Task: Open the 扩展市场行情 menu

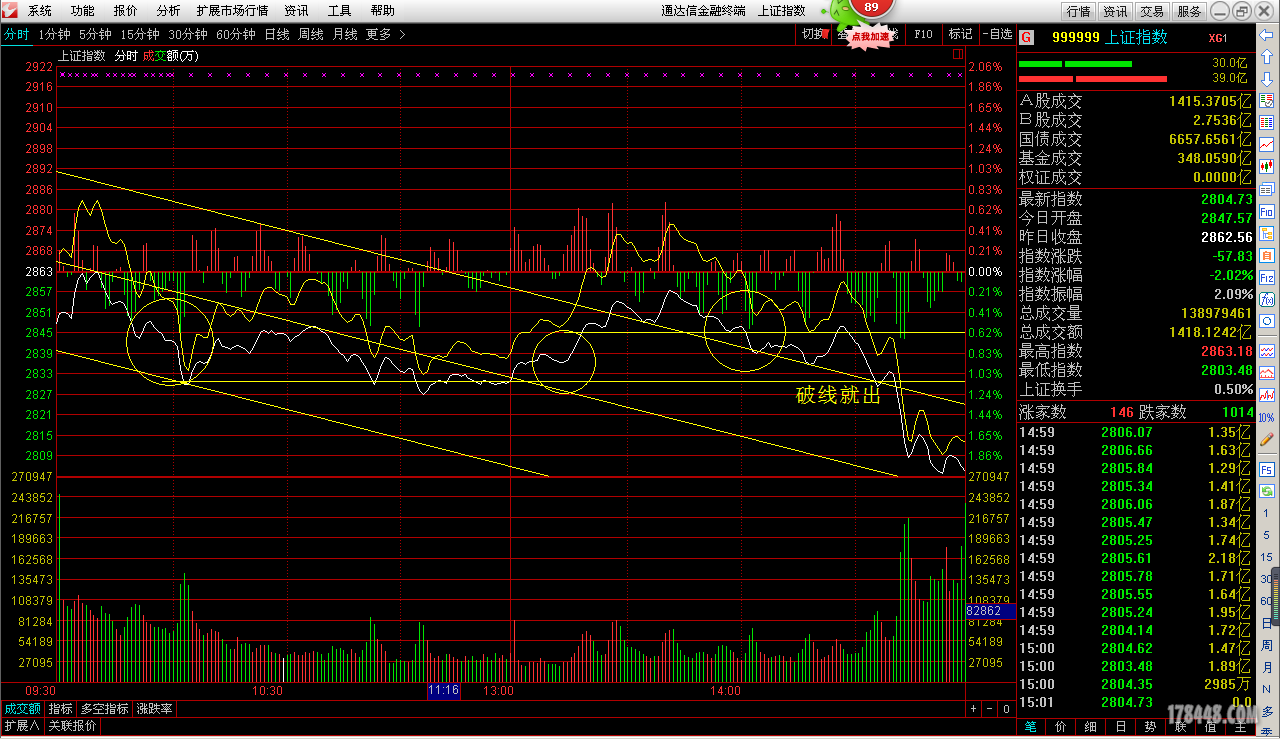Action: click(x=232, y=10)
